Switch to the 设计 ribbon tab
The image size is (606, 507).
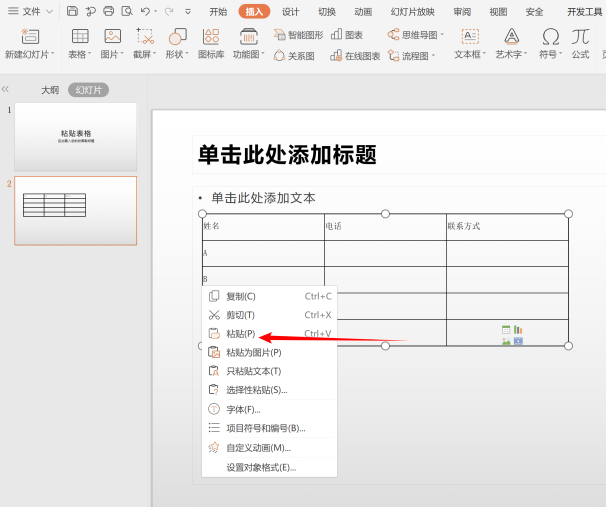coord(290,12)
